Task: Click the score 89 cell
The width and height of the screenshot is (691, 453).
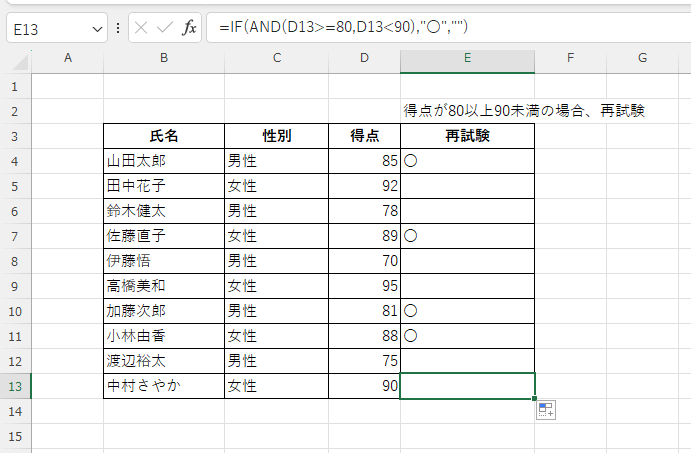Action: pos(364,236)
